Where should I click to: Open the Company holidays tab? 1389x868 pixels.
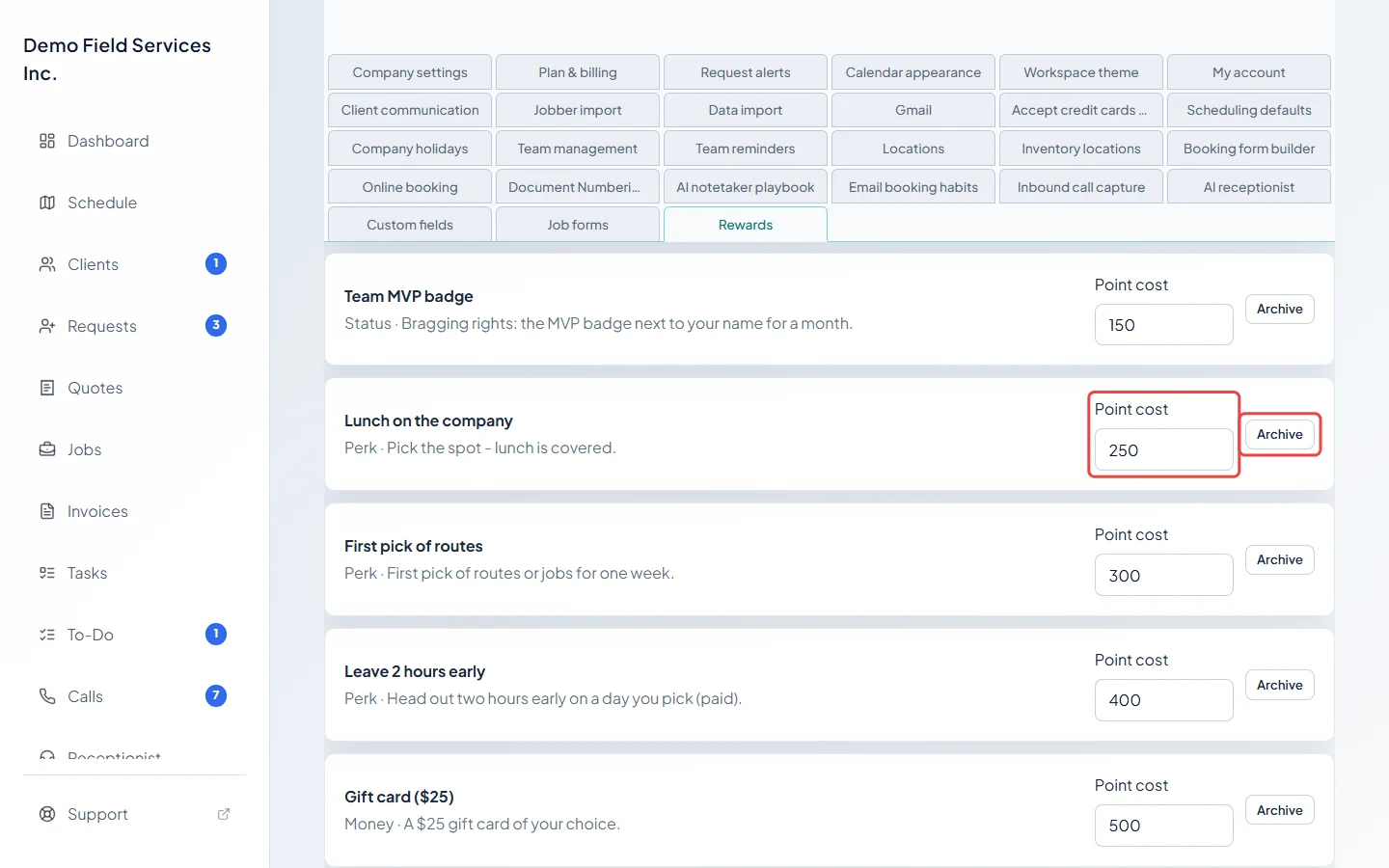410,149
